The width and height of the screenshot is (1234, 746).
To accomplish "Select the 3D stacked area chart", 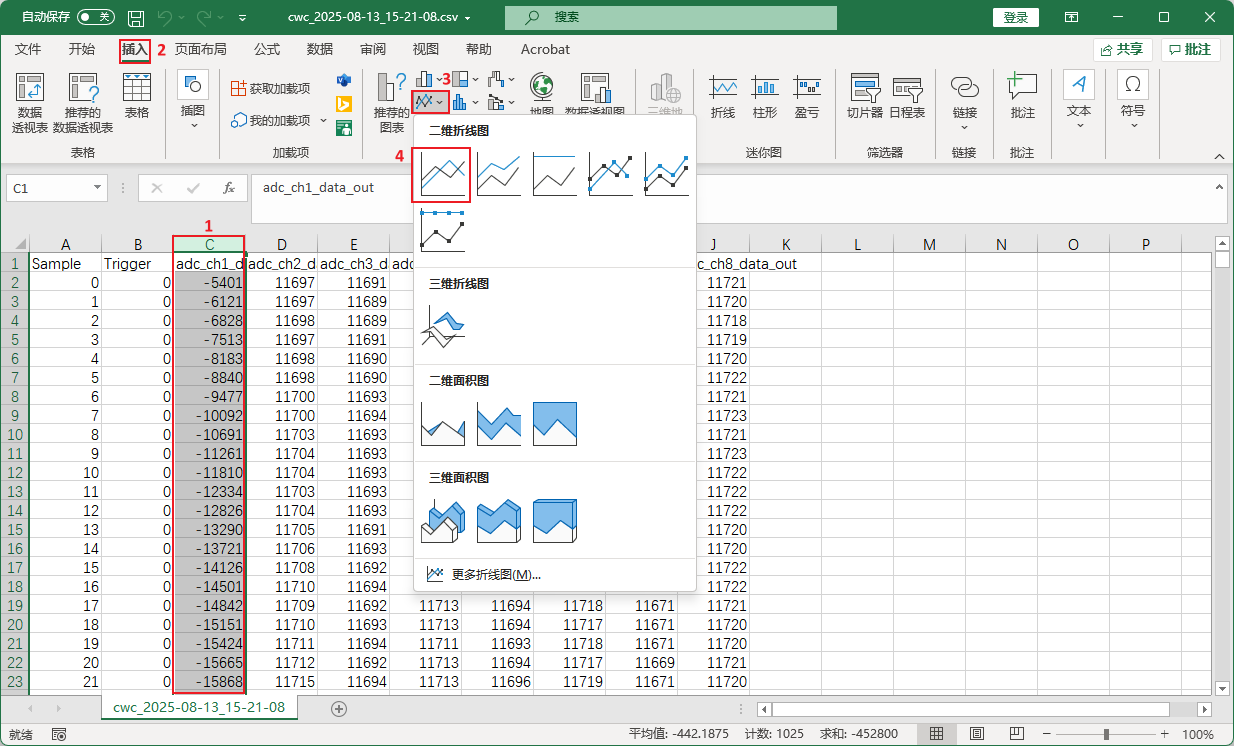I will pyautogui.click(x=498, y=521).
